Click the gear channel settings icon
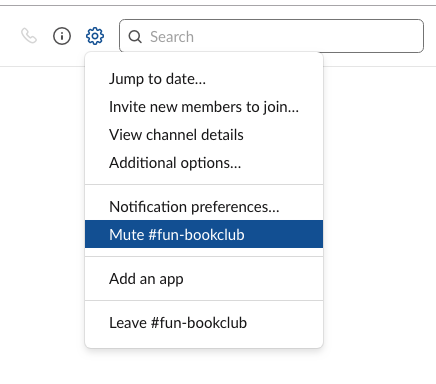Screen dimensions: 436x384 click(x=95, y=36)
